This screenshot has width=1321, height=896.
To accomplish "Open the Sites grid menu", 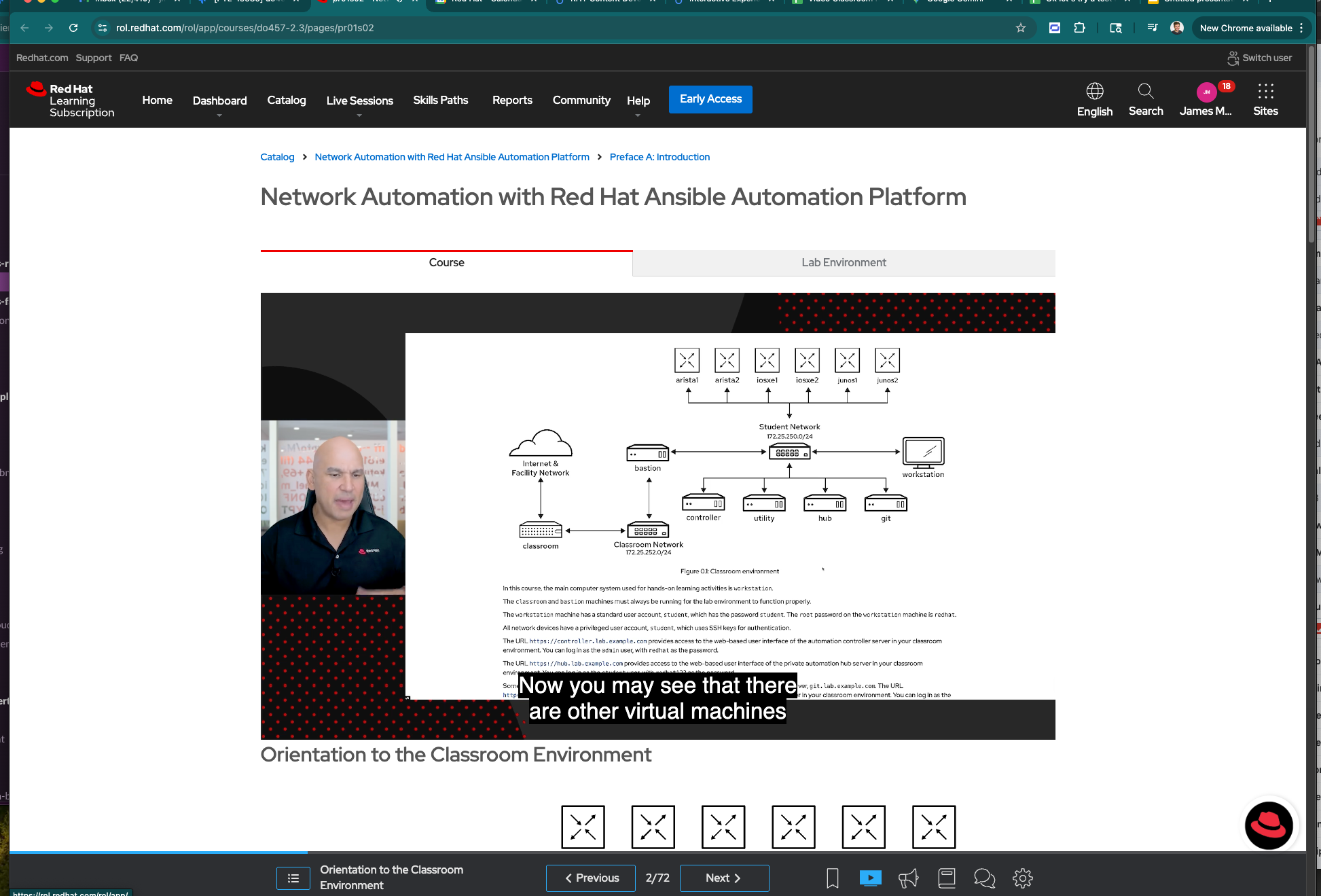I will point(1265,99).
